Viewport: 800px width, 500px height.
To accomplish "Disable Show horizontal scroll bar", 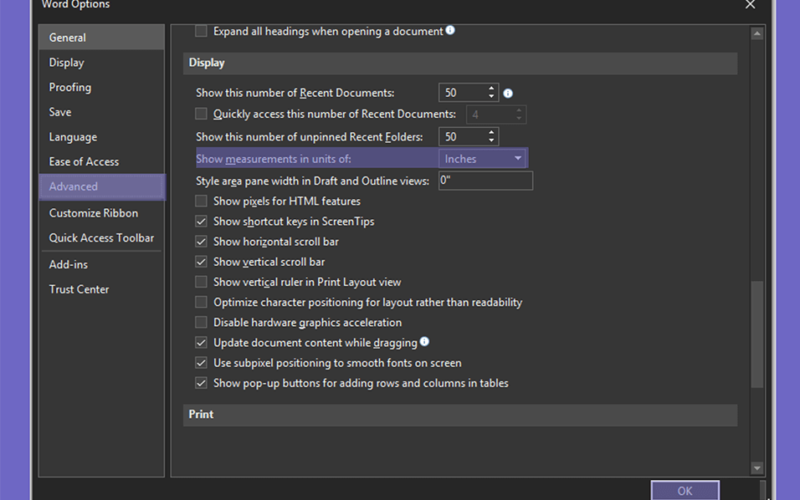I will click(x=201, y=241).
